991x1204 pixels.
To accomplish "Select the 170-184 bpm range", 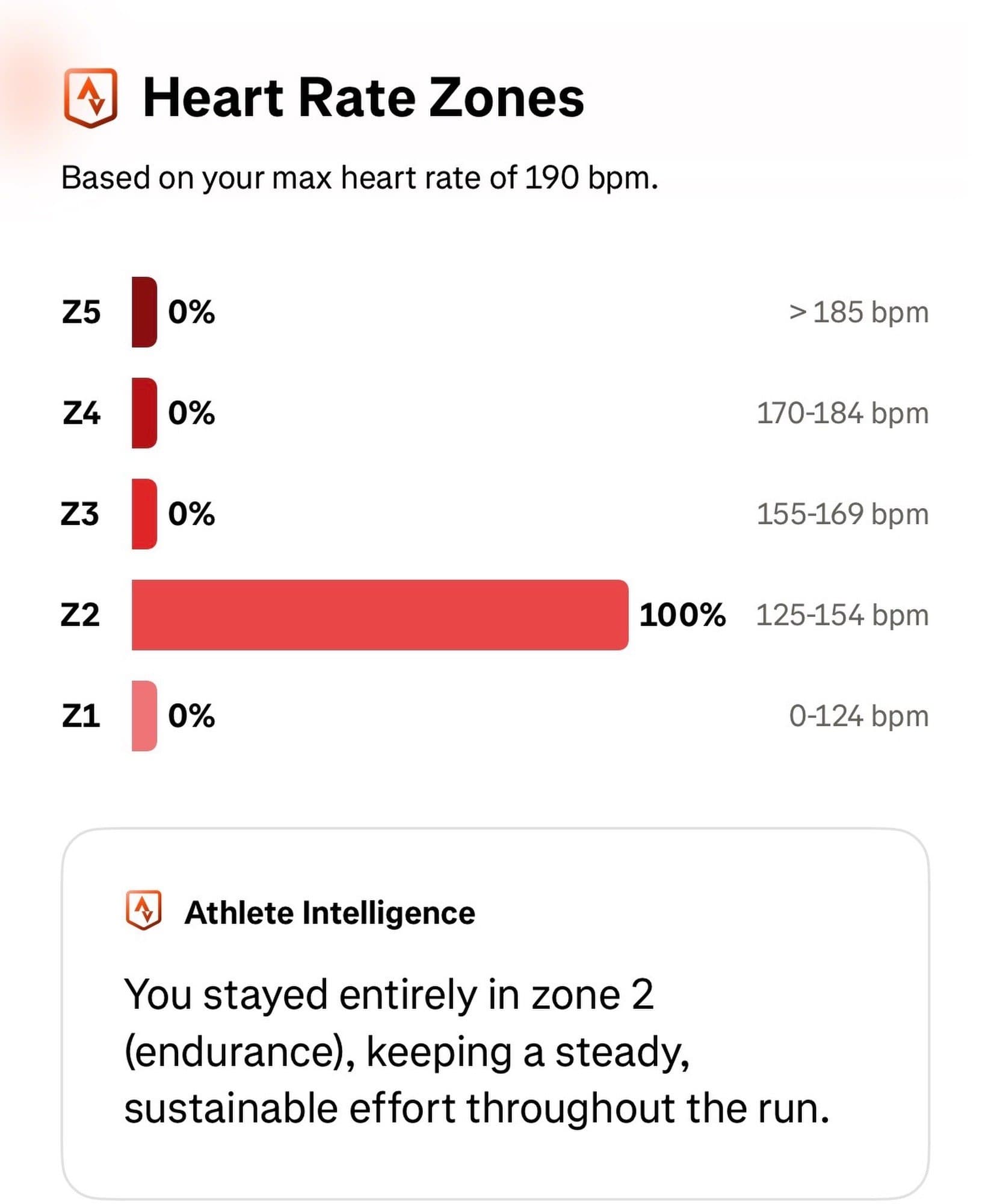I will (842, 413).
